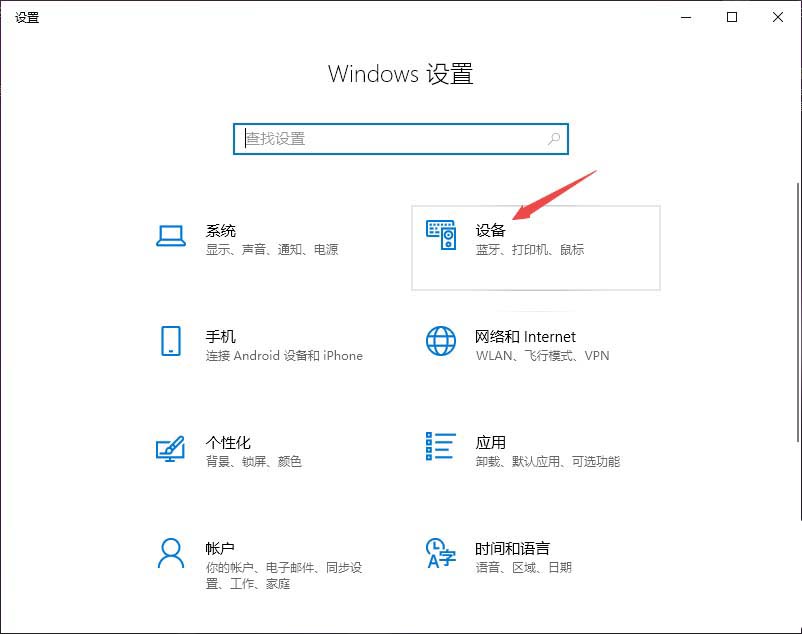The width and height of the screenshot is (802, 634).
Task: Click the 设备 keyboard and speaker icon
Action: point(441,235)
